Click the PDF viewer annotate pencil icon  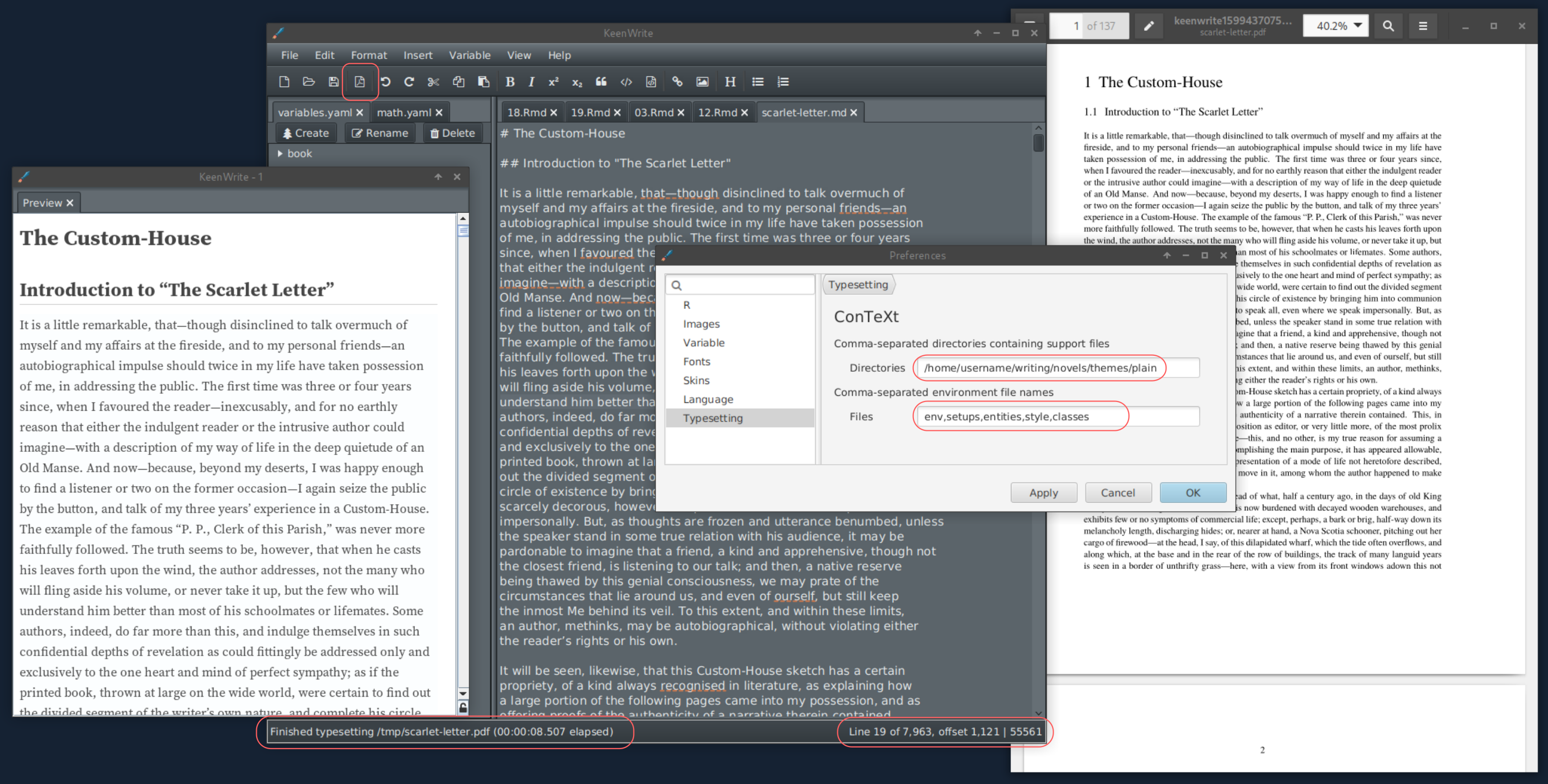click(x=1149, y=26)
